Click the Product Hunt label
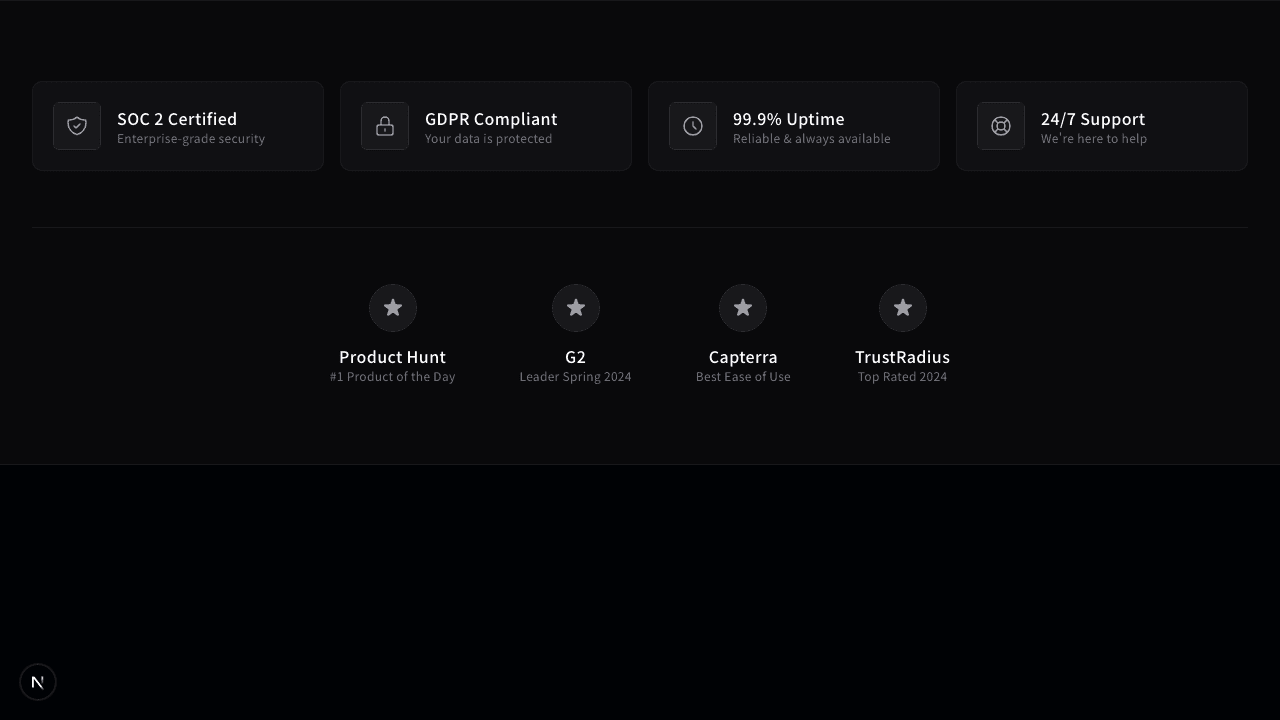1280x720 pixels. 392,357
